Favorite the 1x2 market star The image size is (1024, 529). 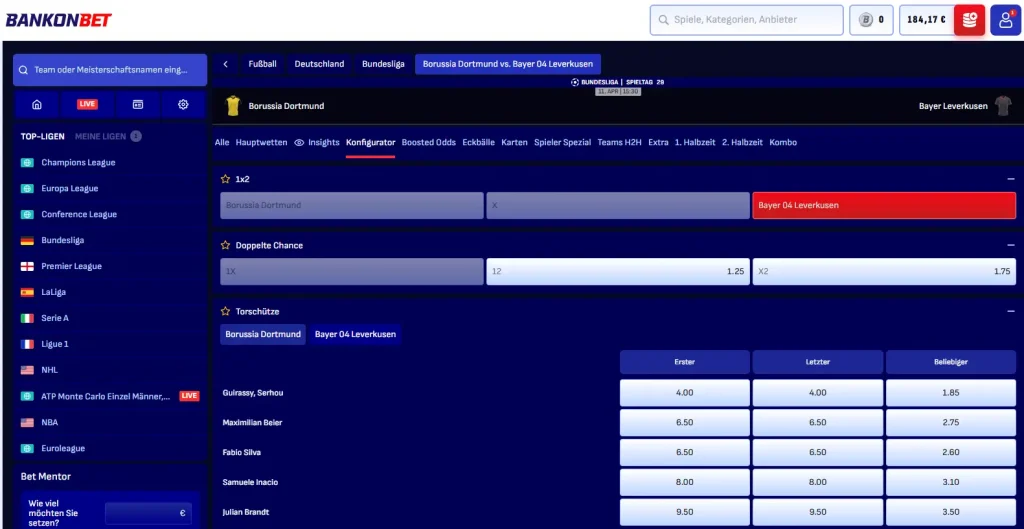[x=225, y=179]
